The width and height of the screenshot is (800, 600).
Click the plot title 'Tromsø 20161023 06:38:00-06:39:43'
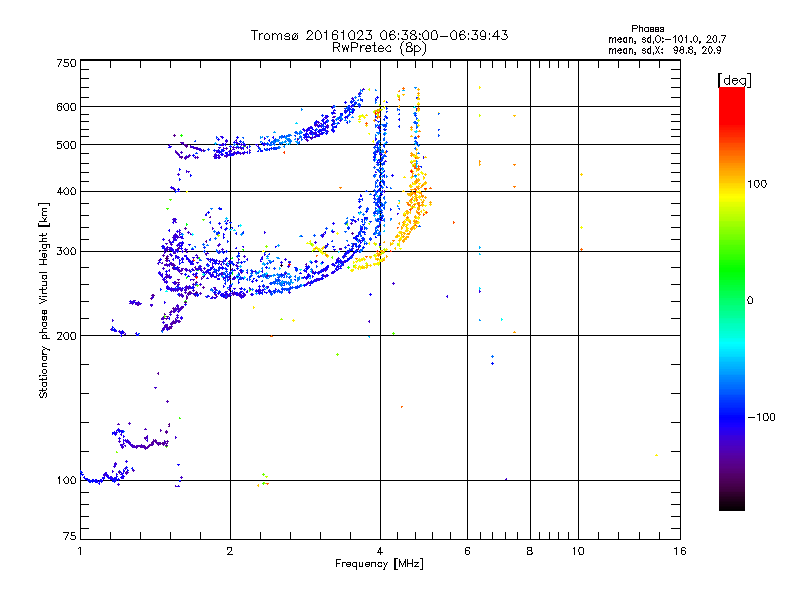[379, 35]
